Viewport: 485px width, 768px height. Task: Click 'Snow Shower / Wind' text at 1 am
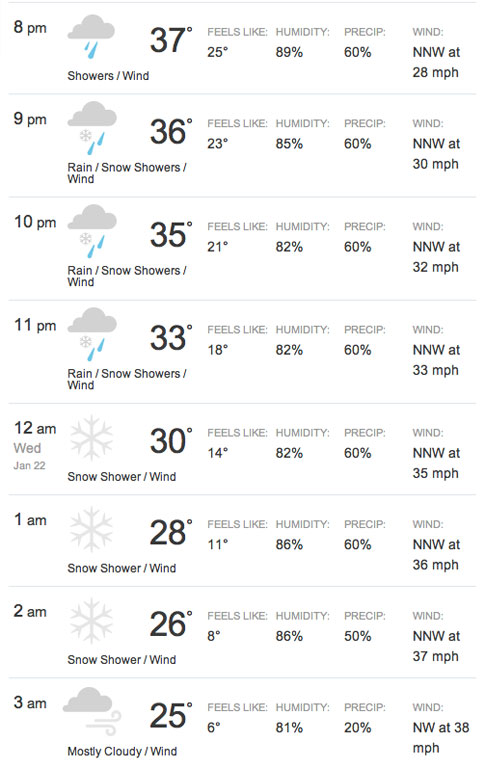pyautogui.click(x=121, y=568)
